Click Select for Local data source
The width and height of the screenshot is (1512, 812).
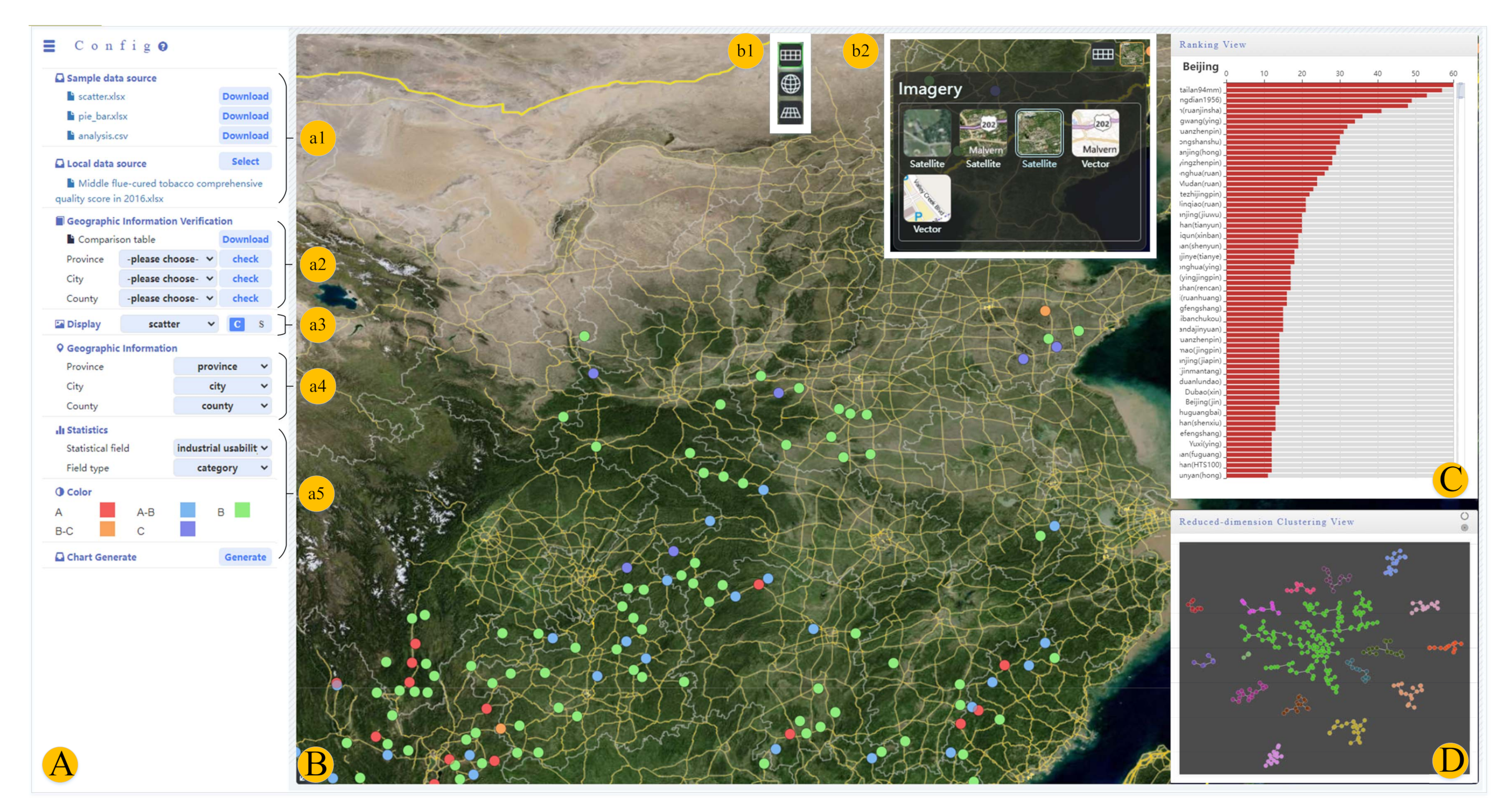[x=245, y=161]
